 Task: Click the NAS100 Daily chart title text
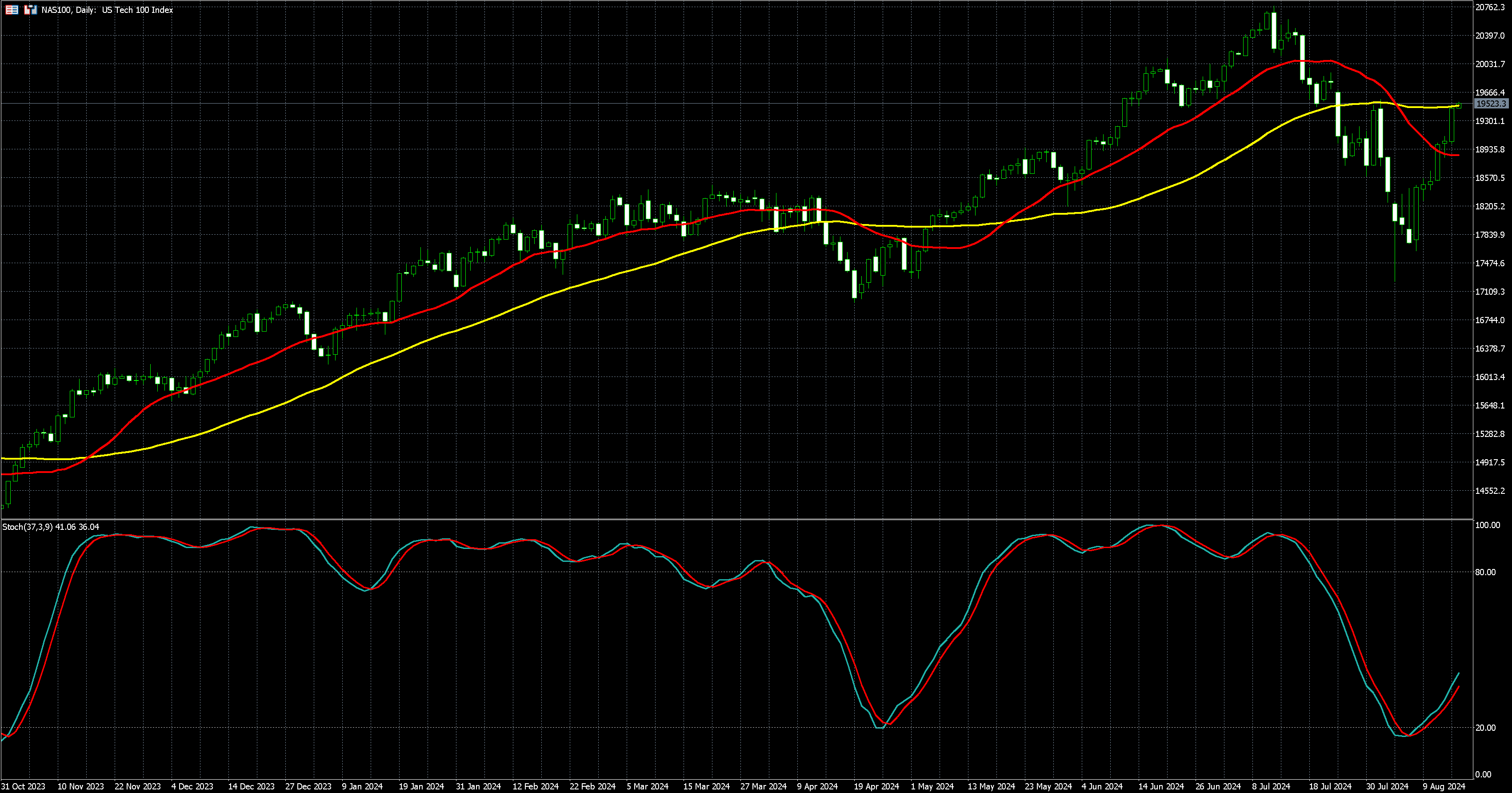pos(107,10)
